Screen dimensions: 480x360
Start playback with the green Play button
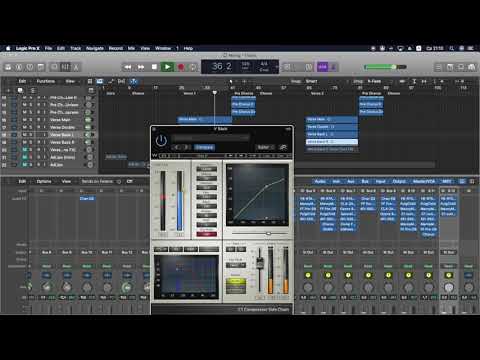pyautogui.click(x=167, y=67)
